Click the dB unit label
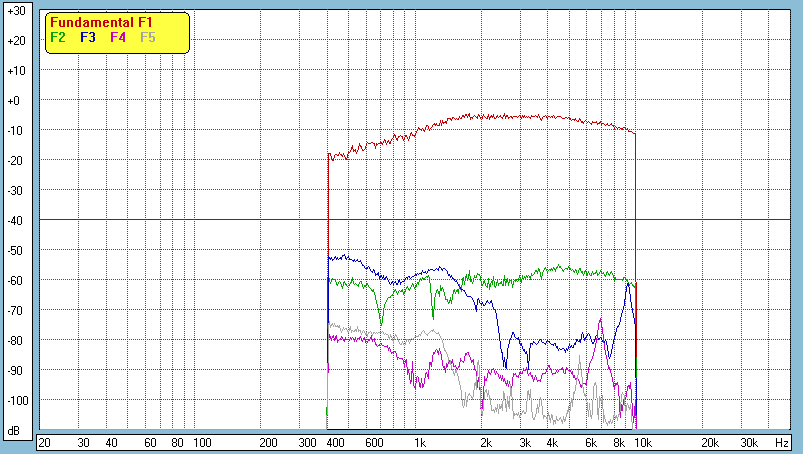 click(x=14, y=431)
